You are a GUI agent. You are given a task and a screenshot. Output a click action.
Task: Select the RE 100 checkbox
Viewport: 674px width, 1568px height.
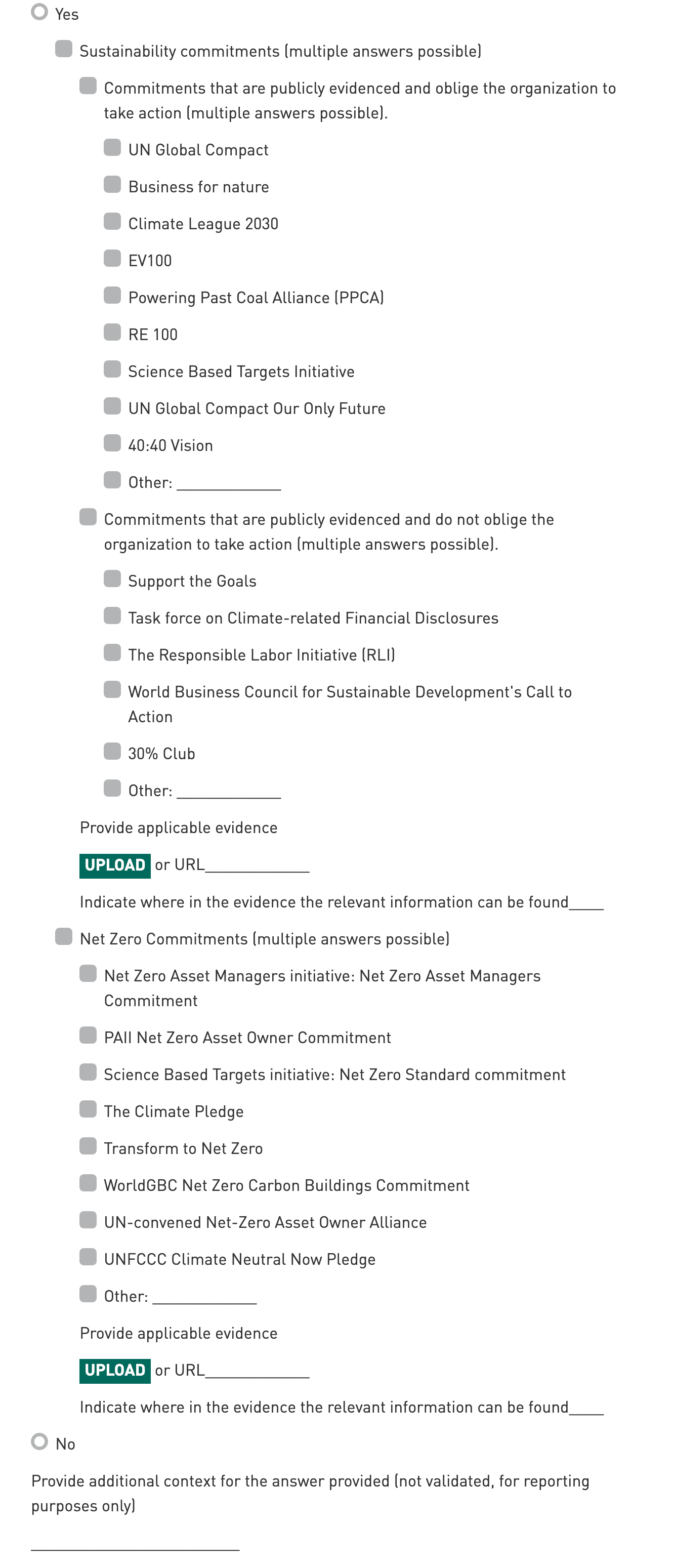pyautogui.click(x=112, y=333)
